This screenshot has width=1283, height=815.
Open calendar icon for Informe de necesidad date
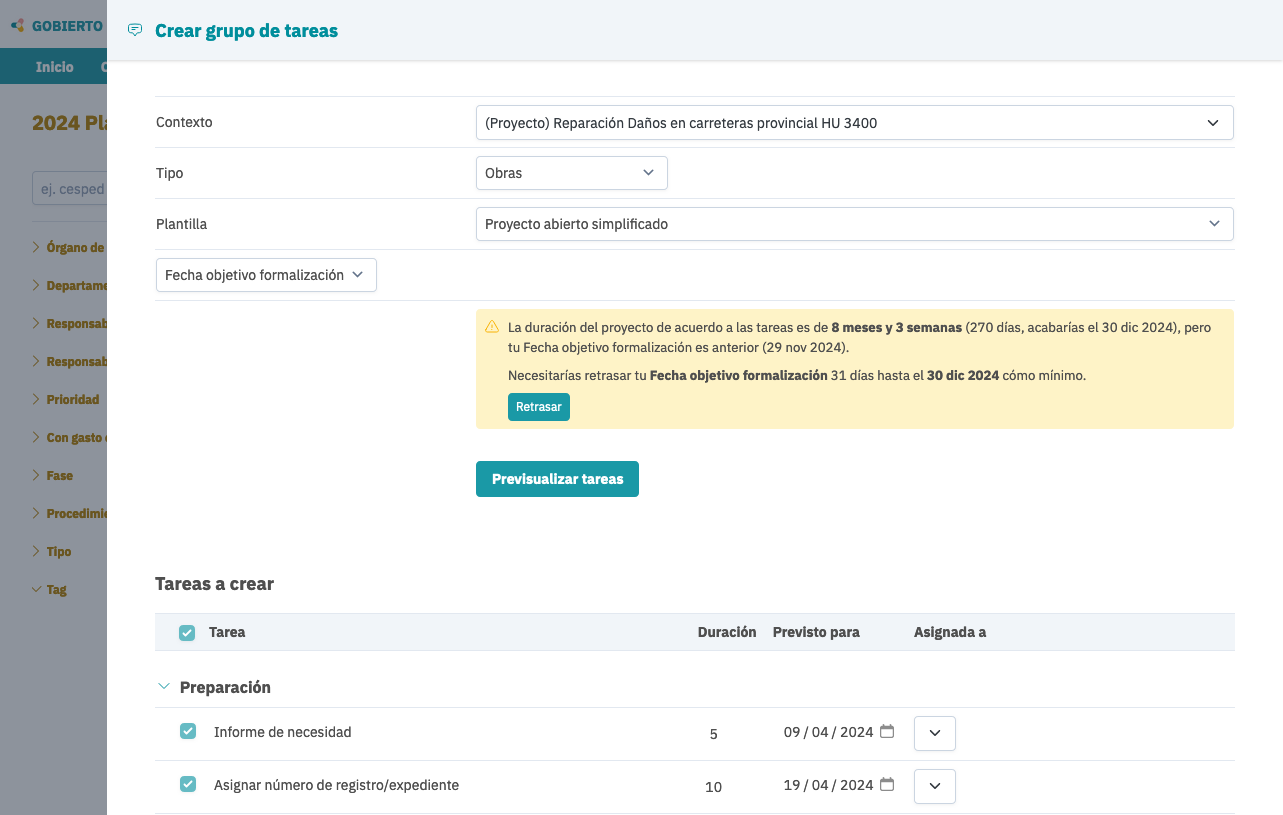887,731
